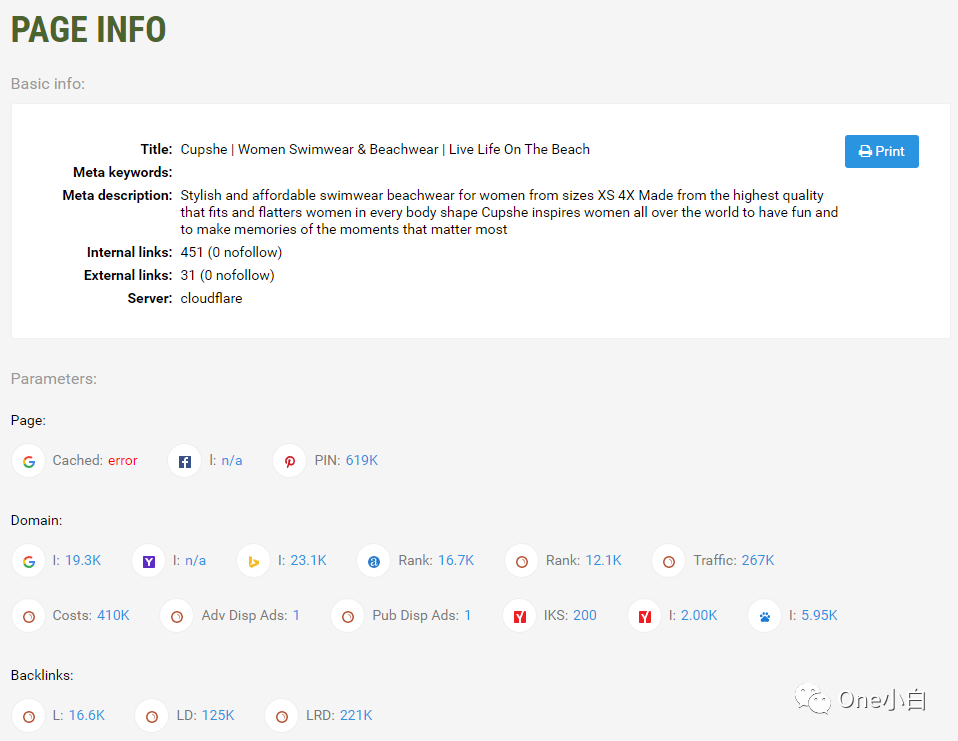The width and height of the screenshot is (958, 741).
Task: Click '451 (0 nofollow)' internal links value
Action: point(231,252)
